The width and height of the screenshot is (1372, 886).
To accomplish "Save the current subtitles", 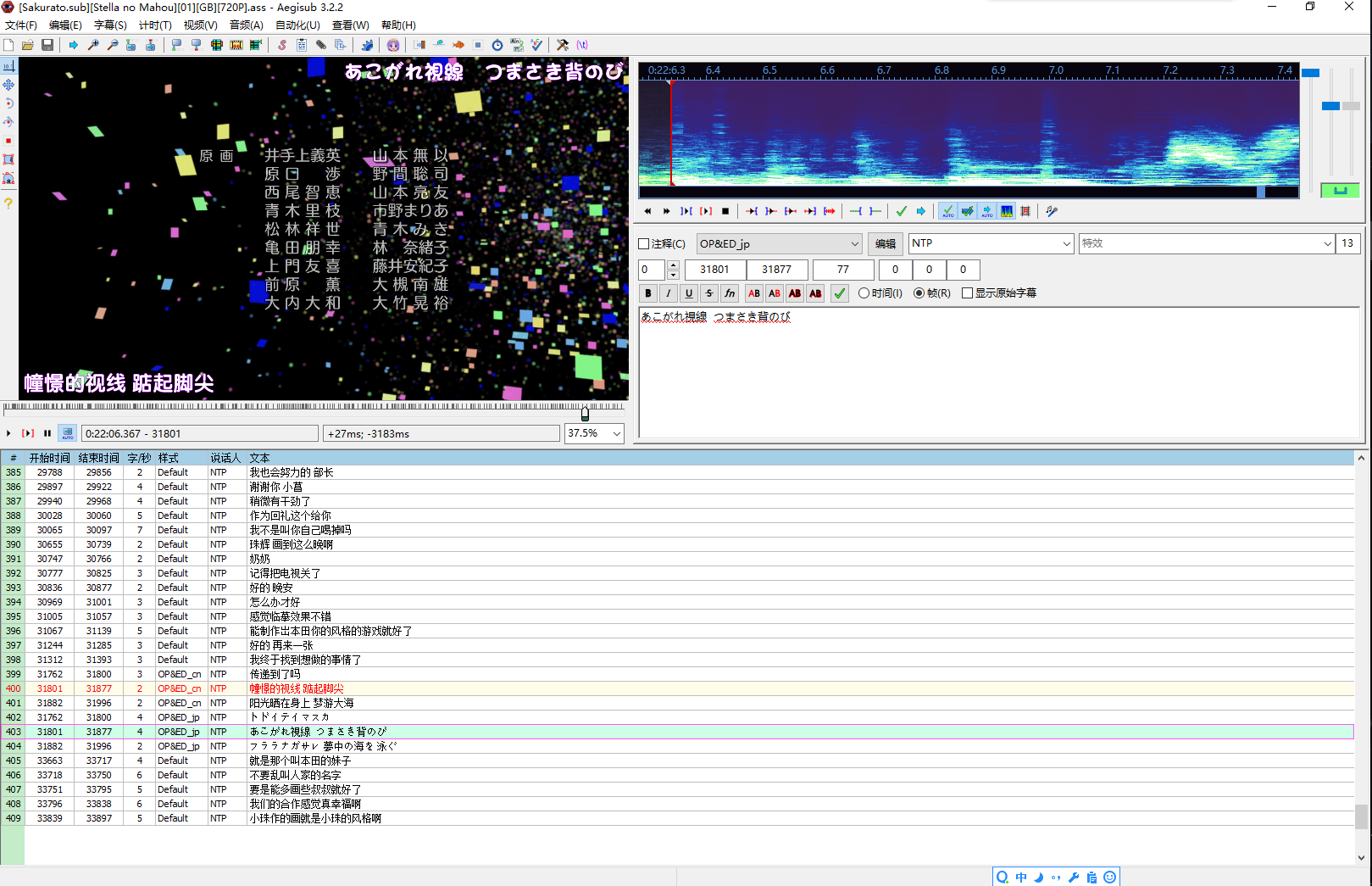I will (x=47, y=45).
